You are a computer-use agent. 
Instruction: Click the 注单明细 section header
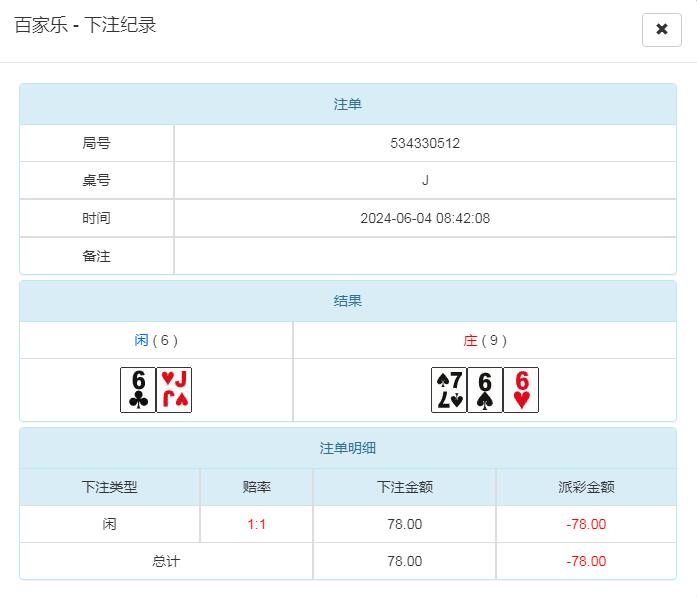pos(348,448)
